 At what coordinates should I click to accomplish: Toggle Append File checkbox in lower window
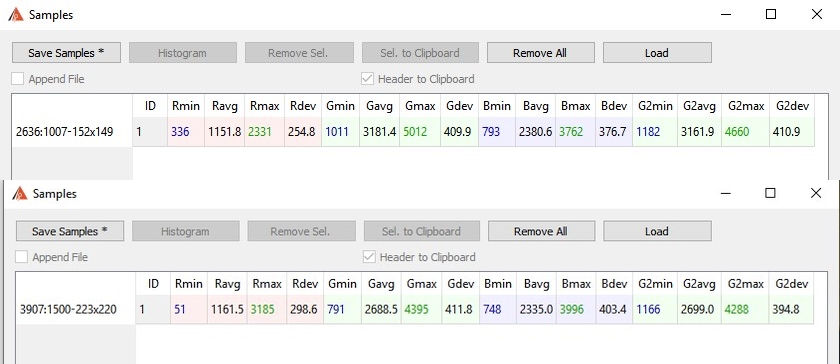point(21,257)
